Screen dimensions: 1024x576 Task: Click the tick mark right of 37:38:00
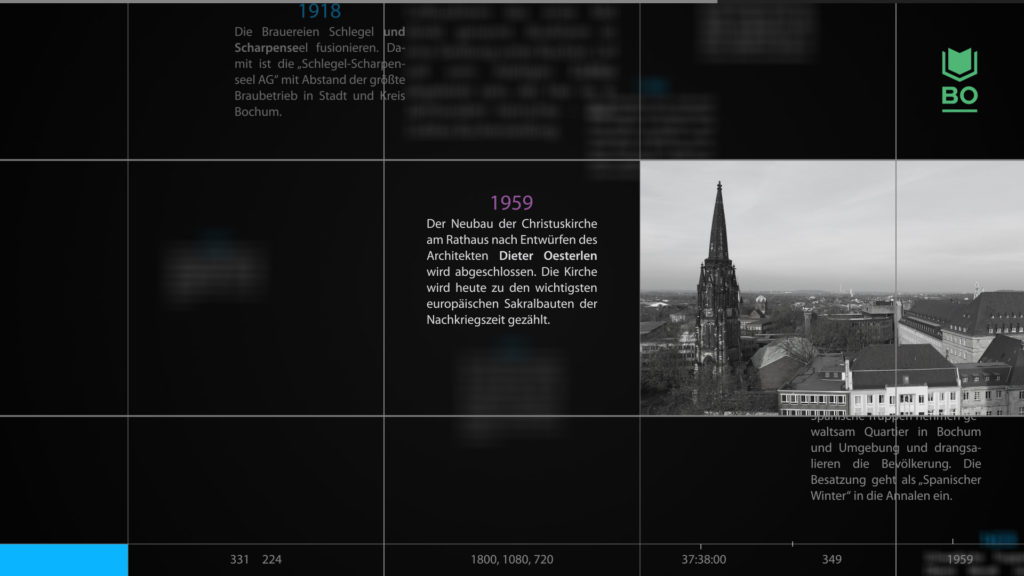pos(792,544)
